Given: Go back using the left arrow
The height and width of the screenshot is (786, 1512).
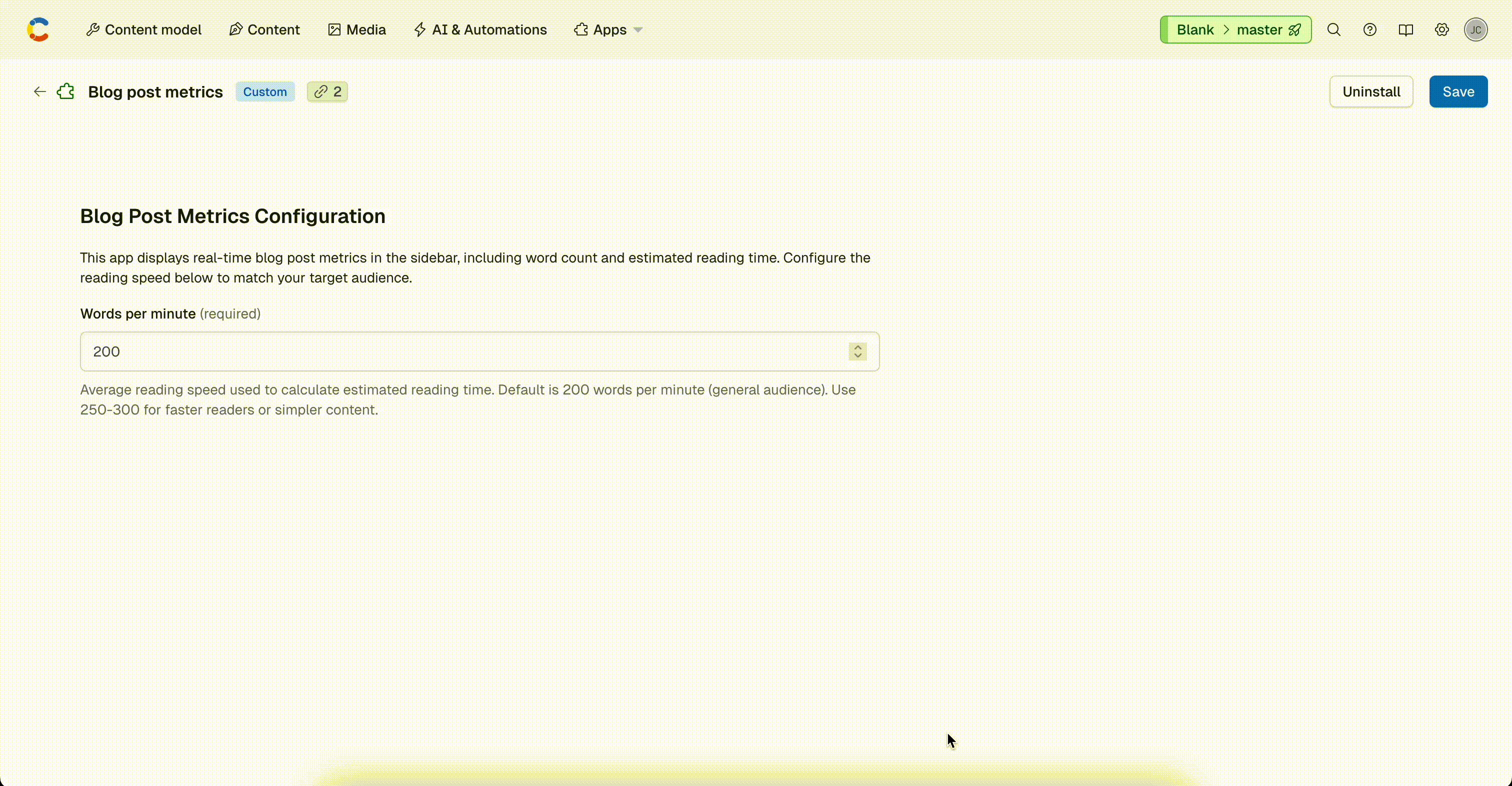Looking at the screenshot, I should tap(39, 91).
